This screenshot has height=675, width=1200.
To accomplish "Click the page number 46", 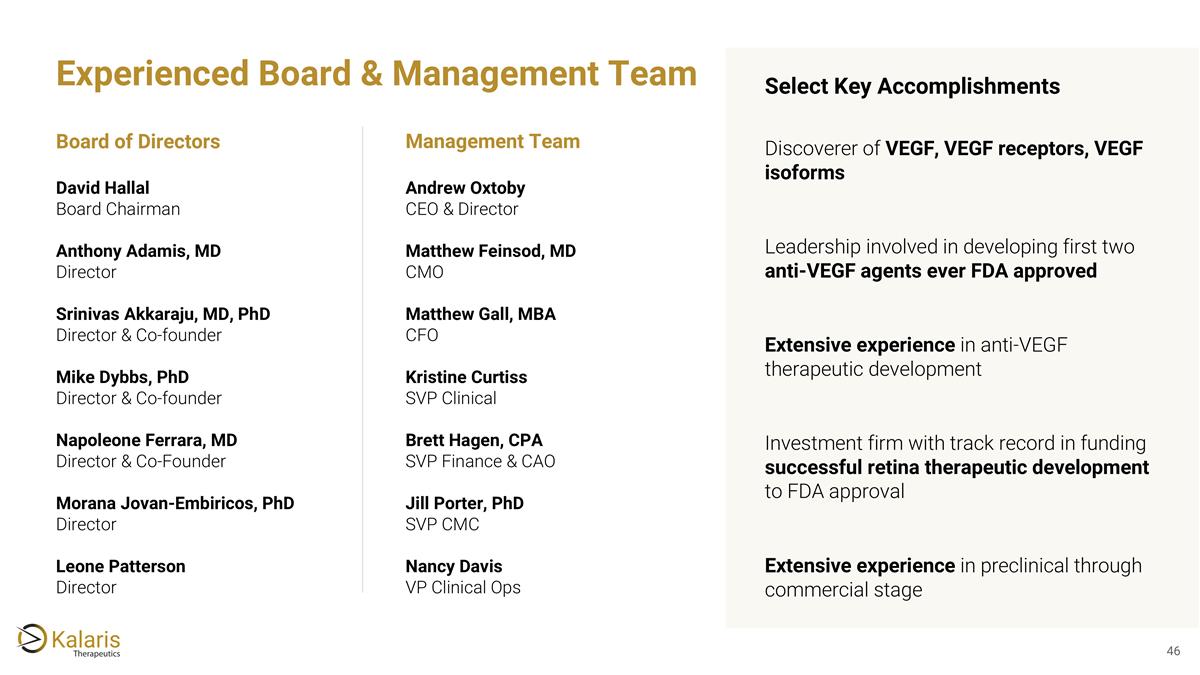I will (1174, 652).
